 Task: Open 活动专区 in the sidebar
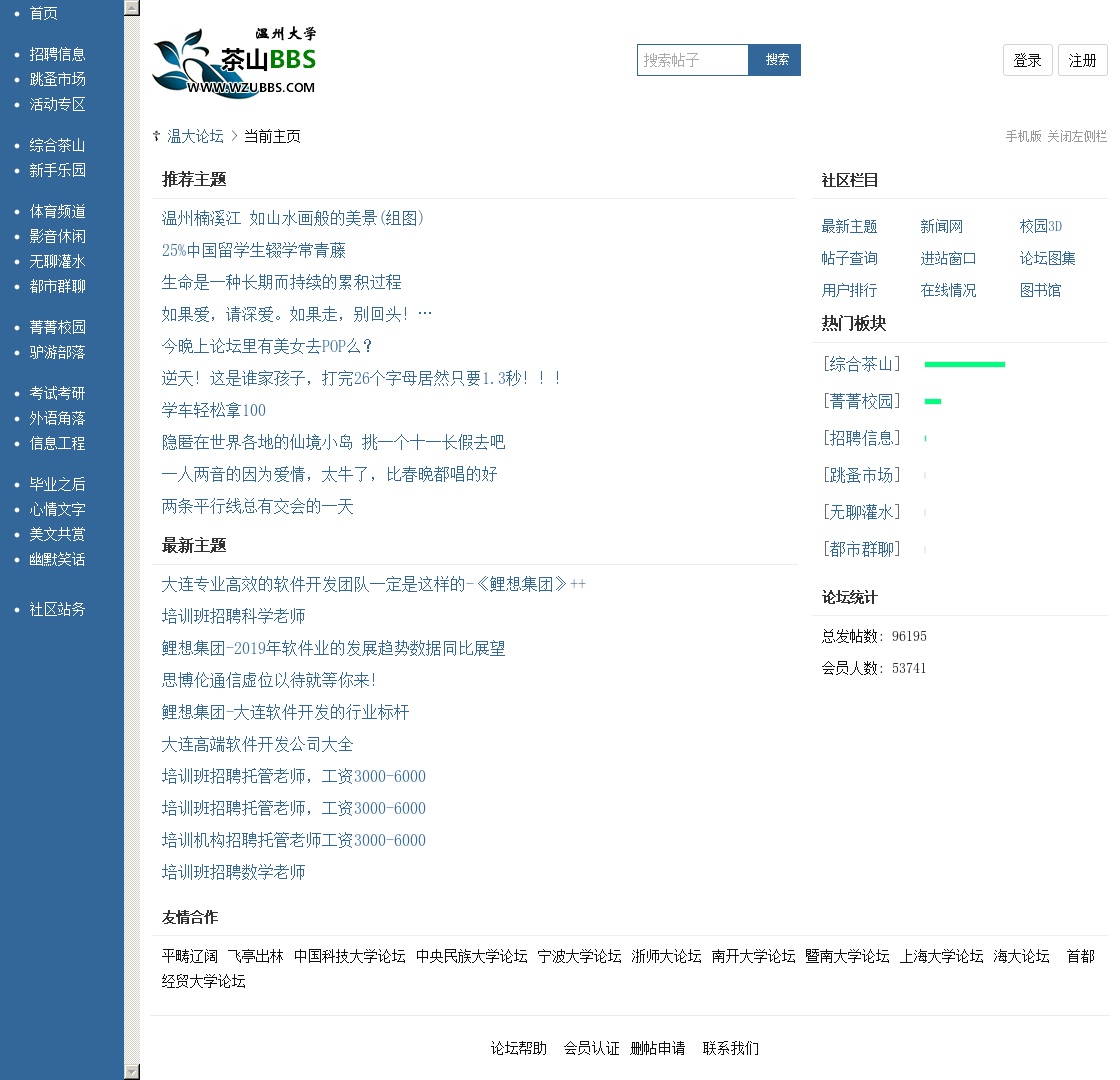coord(57,104)
